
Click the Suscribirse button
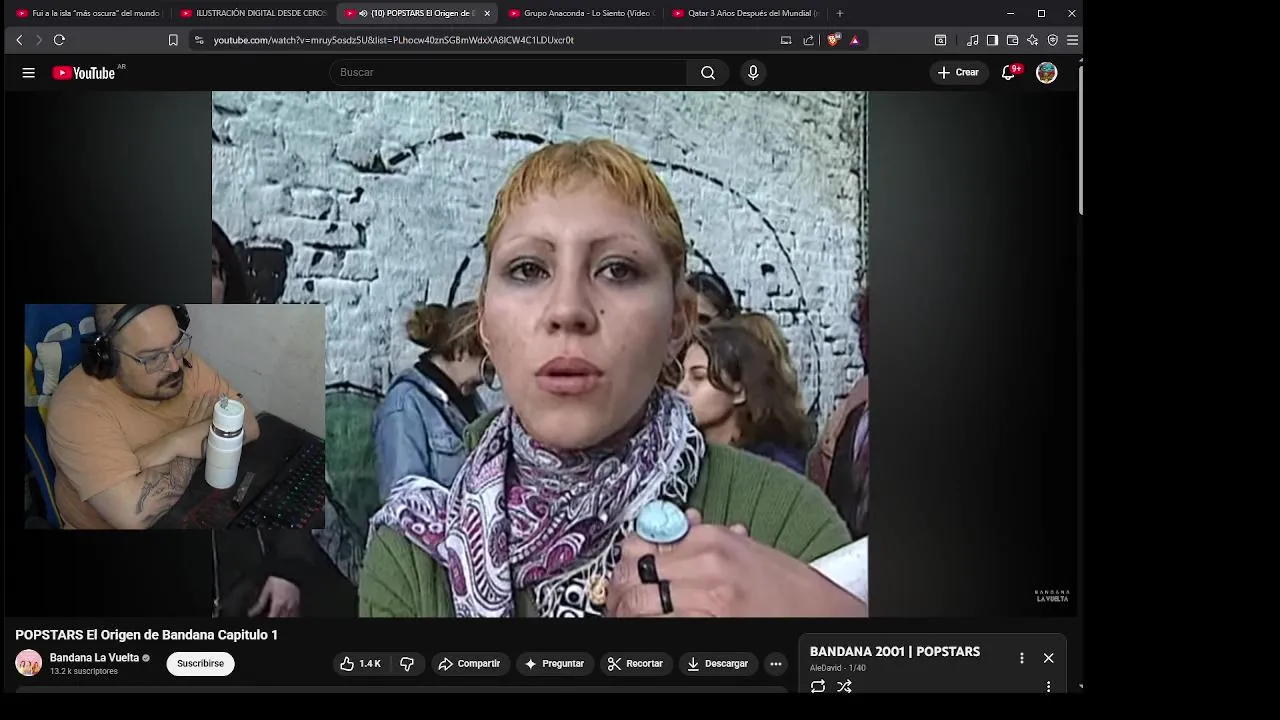(200, 664)
